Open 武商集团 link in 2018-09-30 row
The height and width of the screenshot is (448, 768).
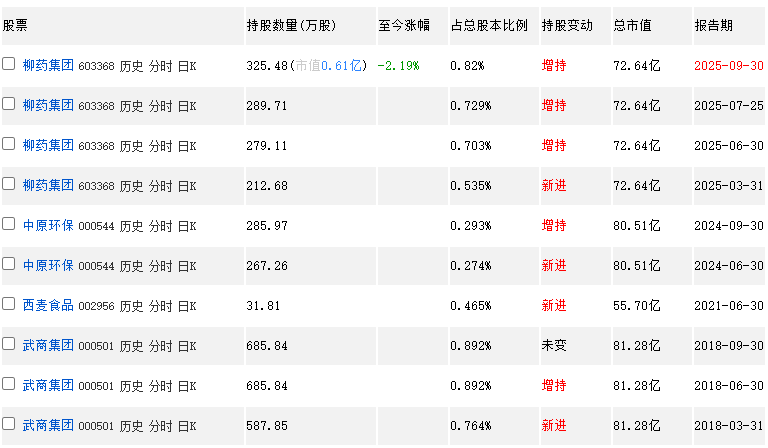point(48,346)
